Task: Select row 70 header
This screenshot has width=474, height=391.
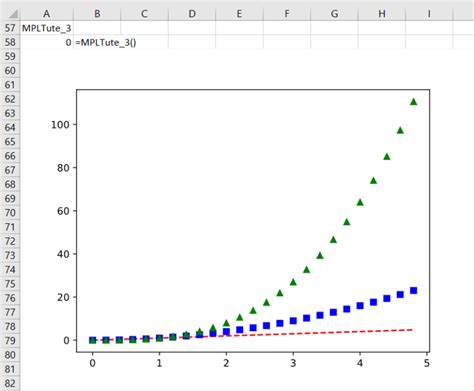Action: point(10,213)
